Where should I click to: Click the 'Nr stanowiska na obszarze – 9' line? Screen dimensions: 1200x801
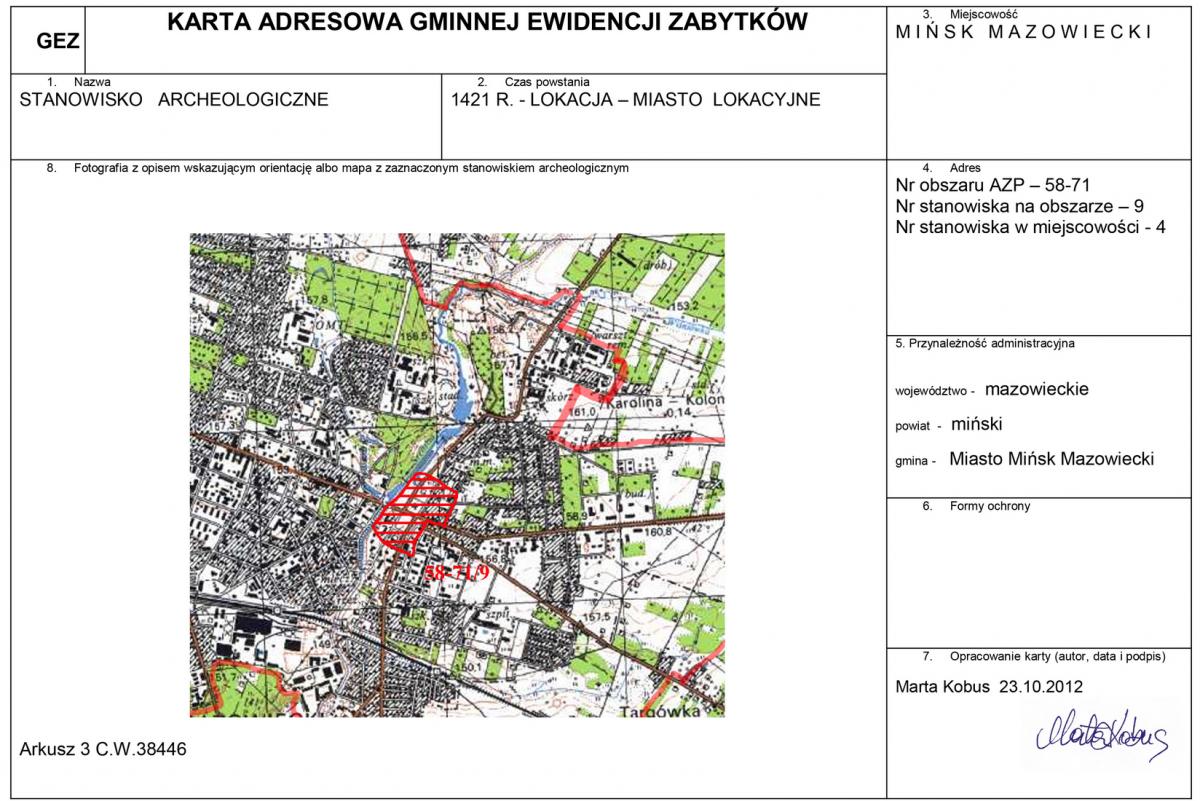coord(1020,206)
